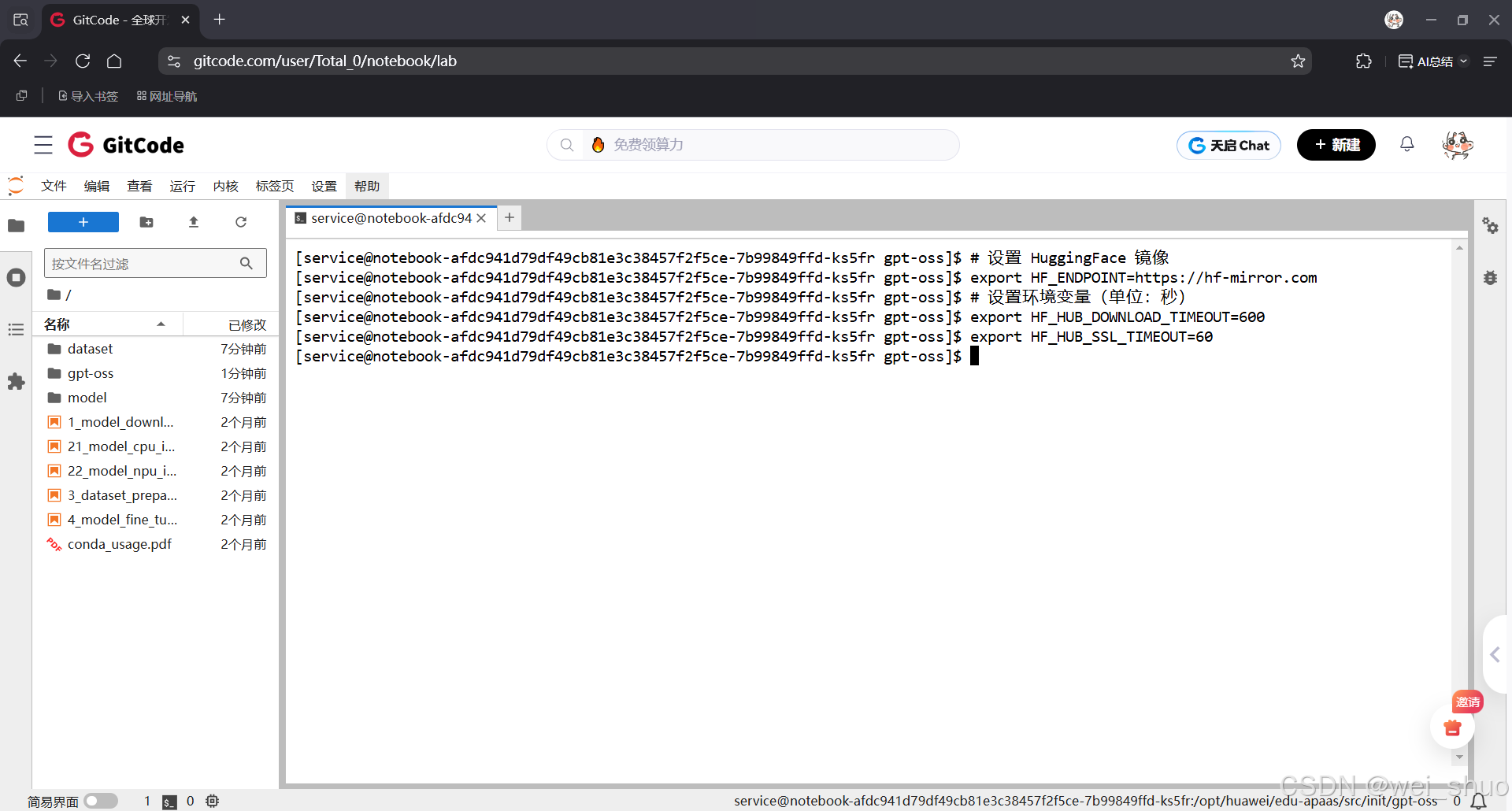Click the browser address bar URL
The width and height of the screenshot is (1512, 811).
click(324, 61)
